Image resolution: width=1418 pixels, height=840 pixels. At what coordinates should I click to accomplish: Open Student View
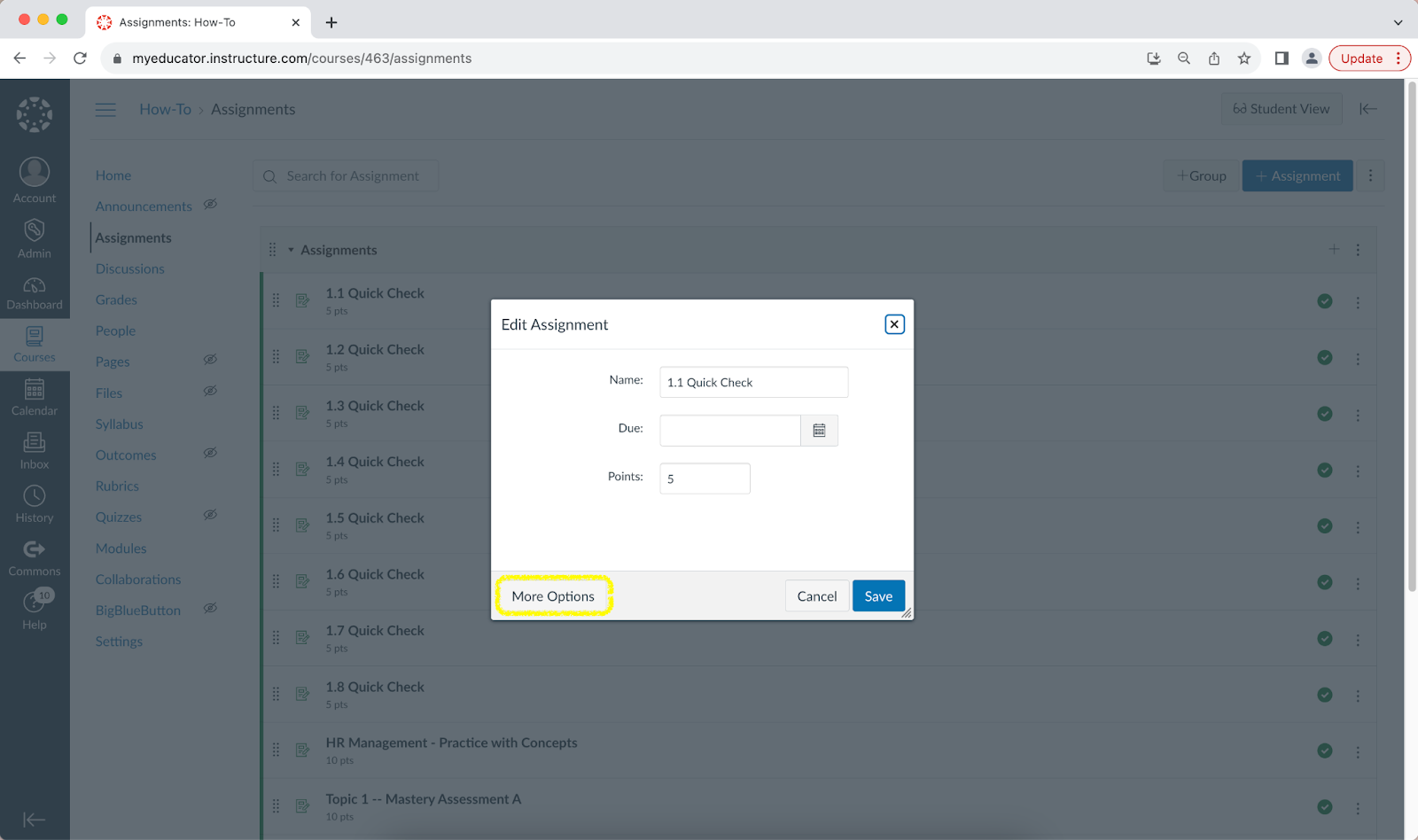click(1281, 109)
